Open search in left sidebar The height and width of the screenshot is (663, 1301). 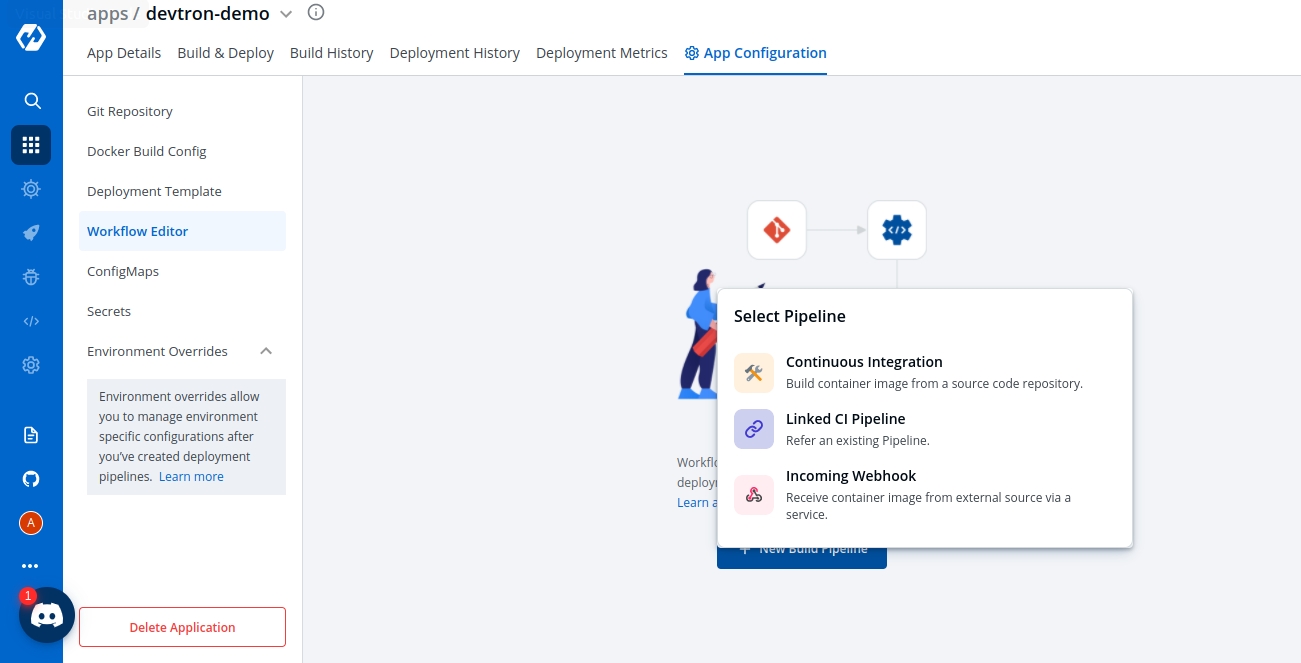coord(32,101)
